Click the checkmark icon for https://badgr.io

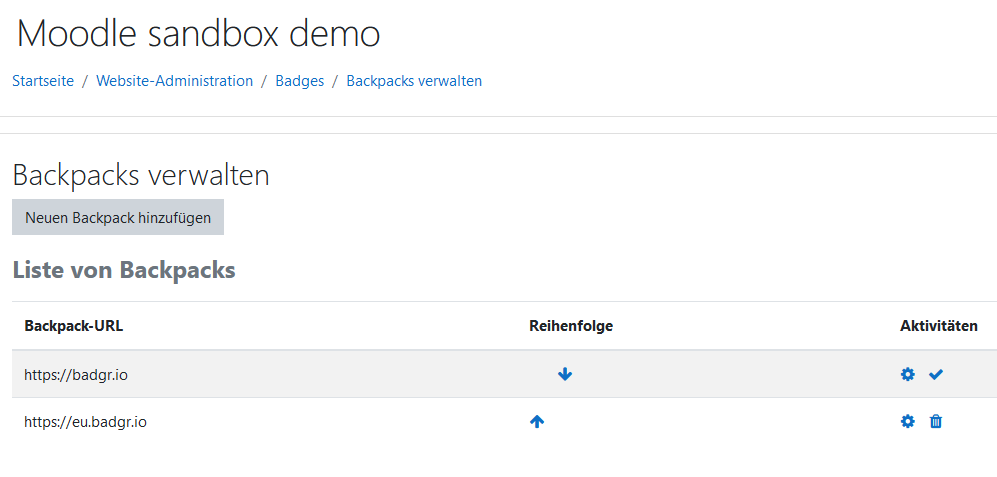[x=935, y=375]
